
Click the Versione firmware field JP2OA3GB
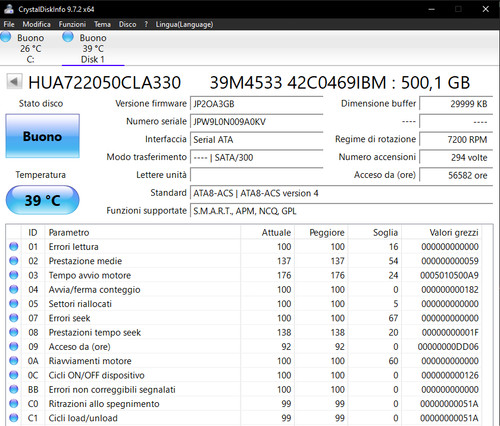pos(256,104)
